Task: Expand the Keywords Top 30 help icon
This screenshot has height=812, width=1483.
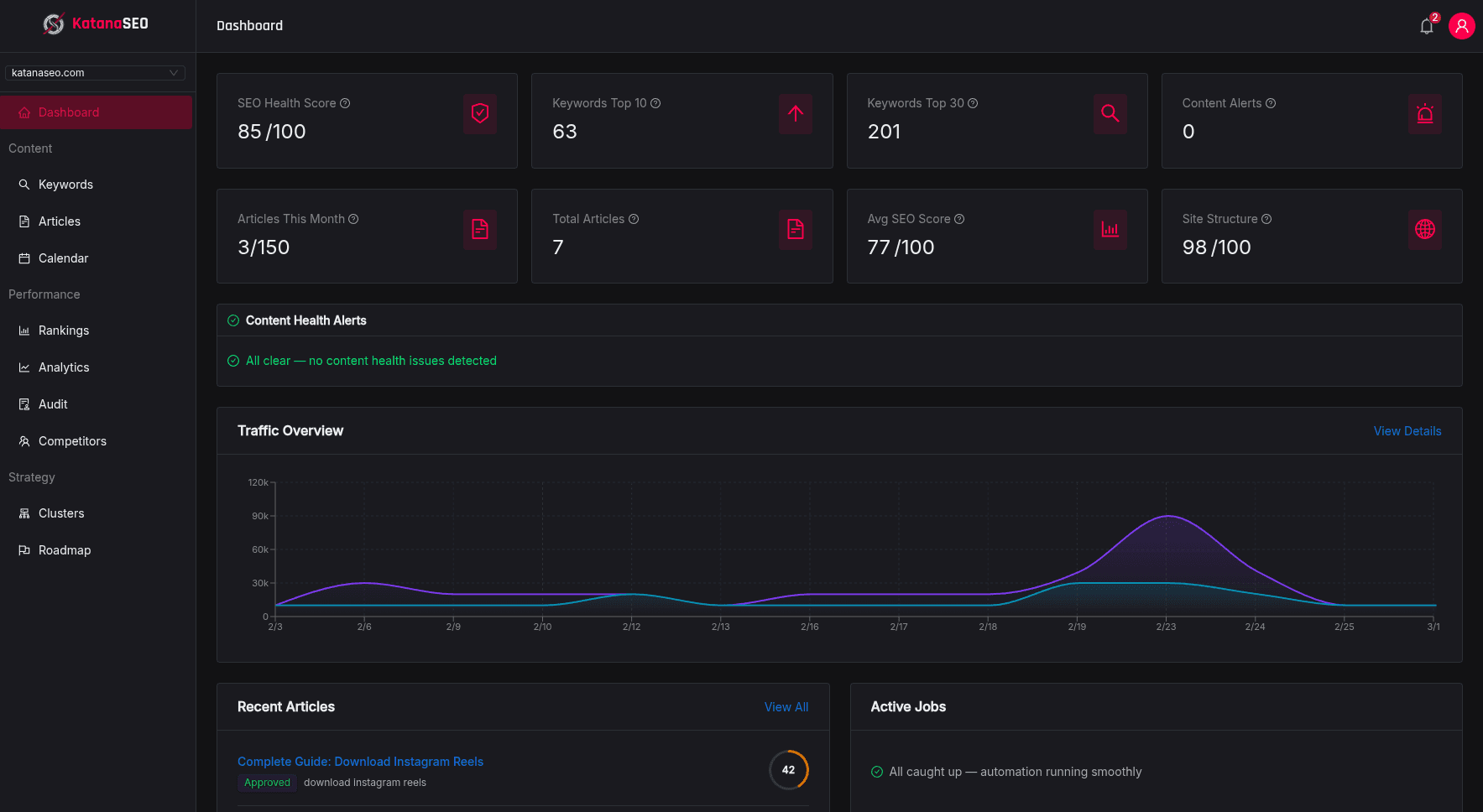Action: tap(974, 102)
